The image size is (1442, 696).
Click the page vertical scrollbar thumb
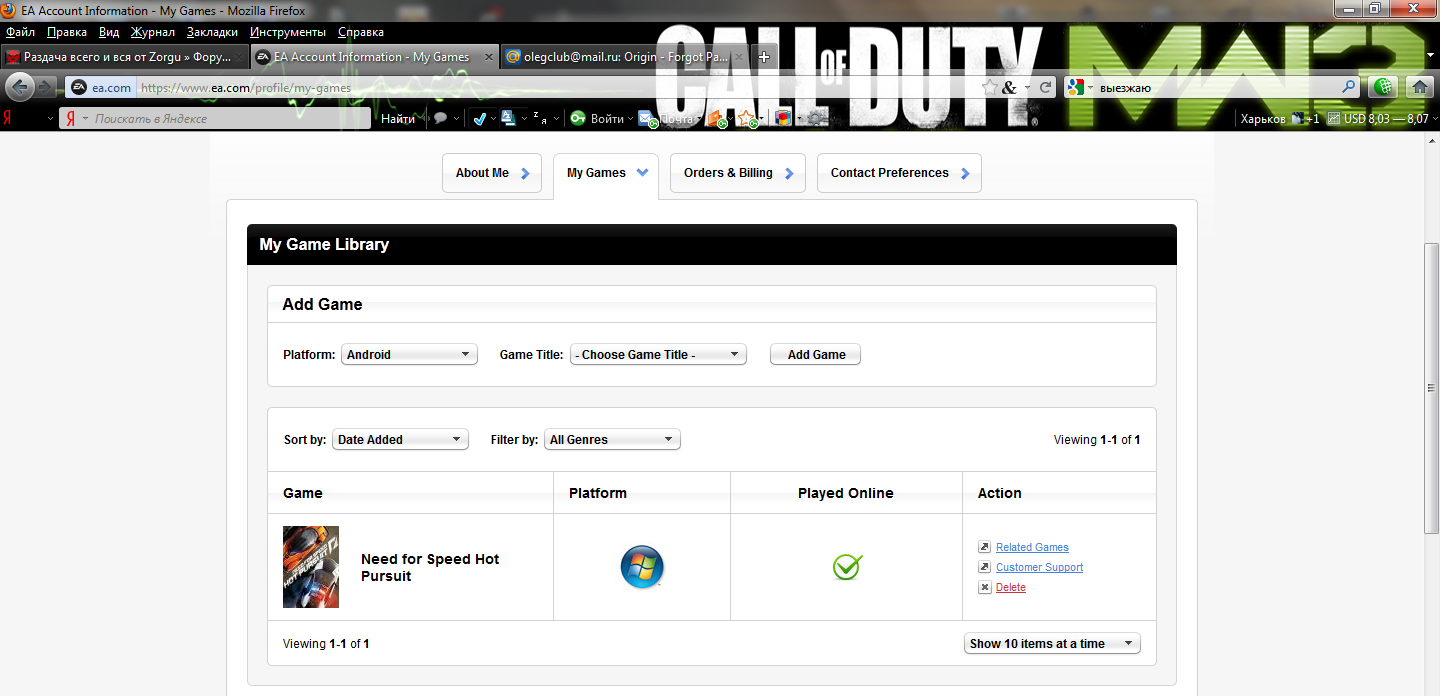(x=1432, y=387)
